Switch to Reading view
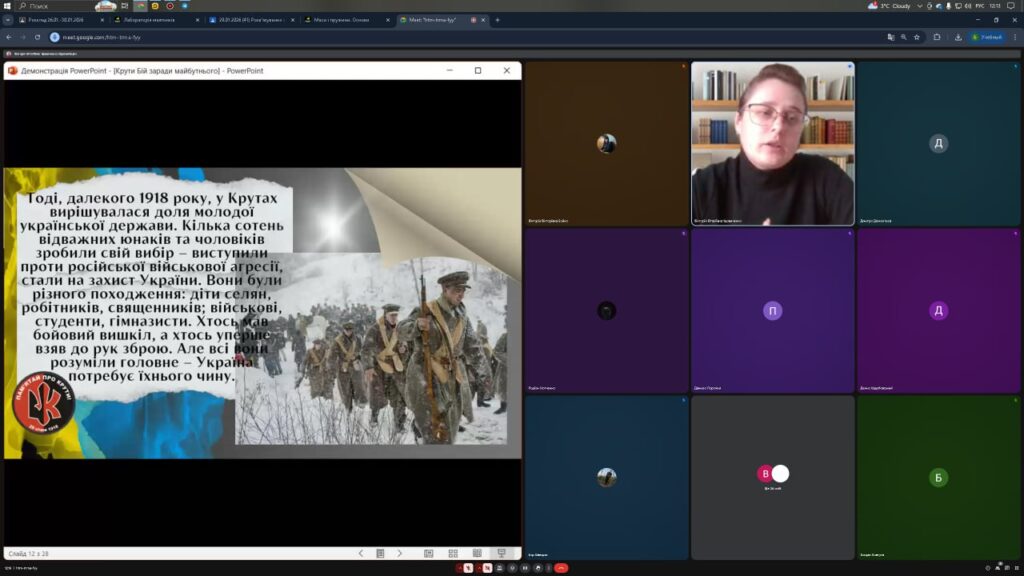This screenshot has width=1024, height=576. coord(476,553)
